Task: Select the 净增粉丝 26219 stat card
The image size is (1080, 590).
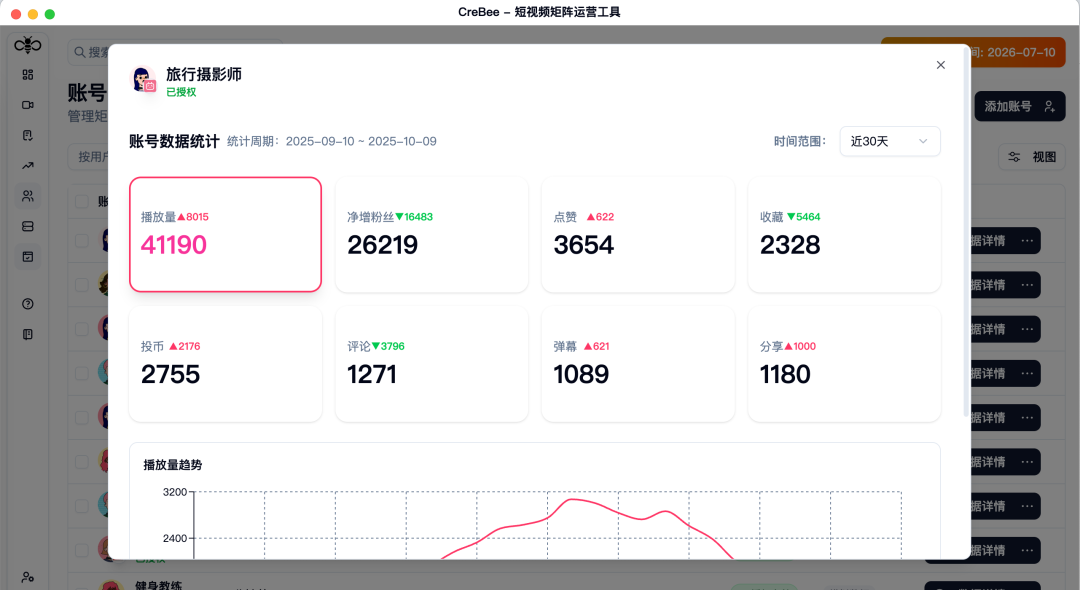Action: [432, 235]
